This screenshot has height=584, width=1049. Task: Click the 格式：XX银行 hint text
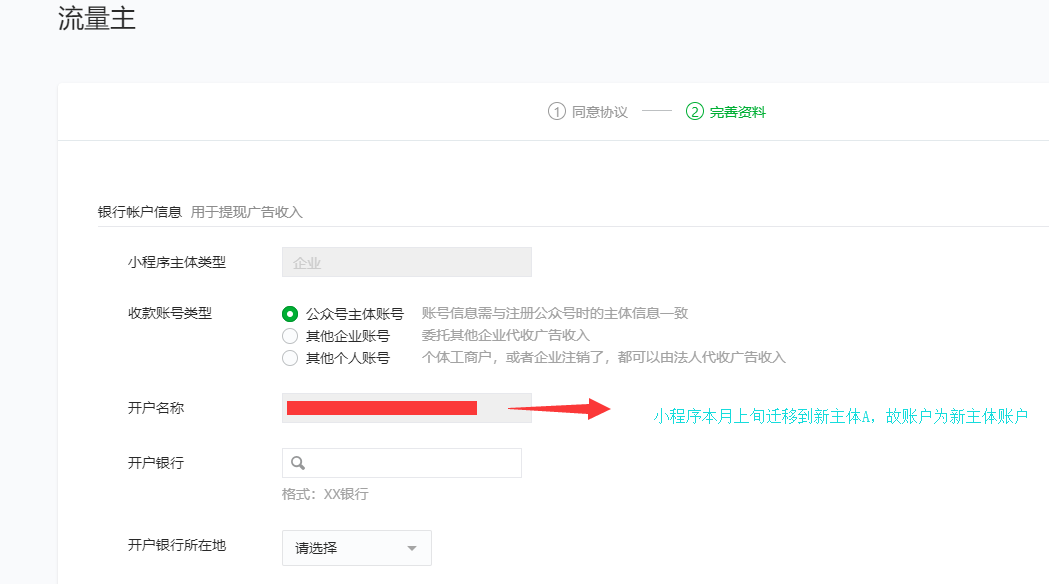click(x=325, y=494)
